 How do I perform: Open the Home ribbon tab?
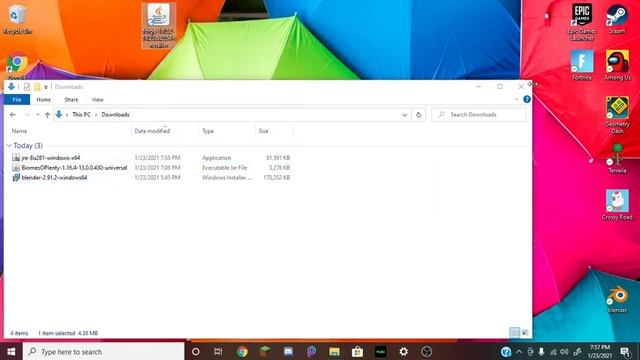coord(44,100)
